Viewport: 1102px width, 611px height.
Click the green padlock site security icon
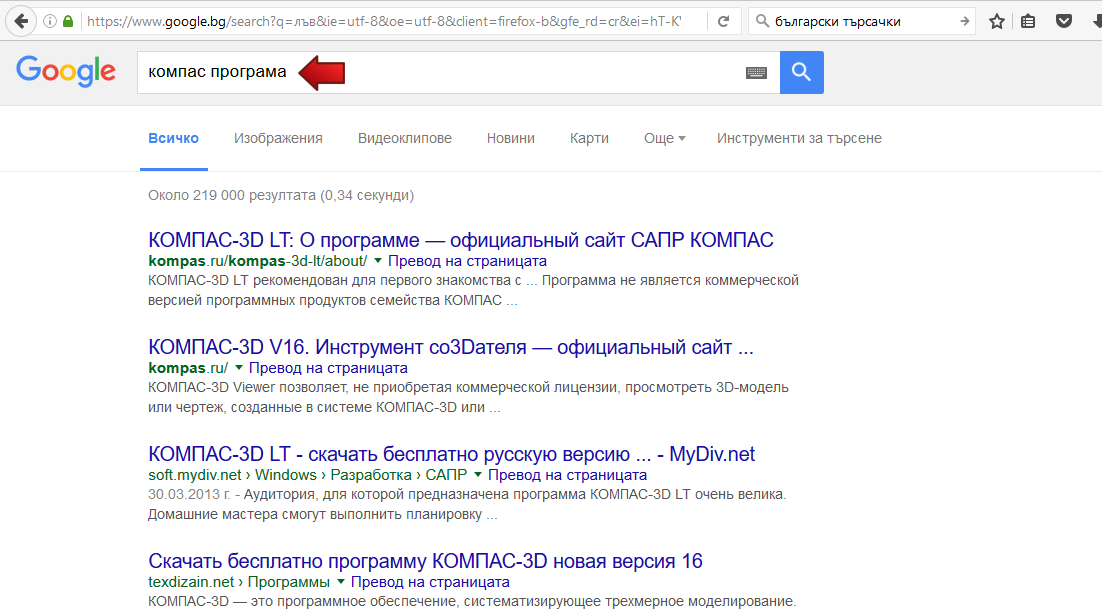pyautogui.click(x=68, y=21)
